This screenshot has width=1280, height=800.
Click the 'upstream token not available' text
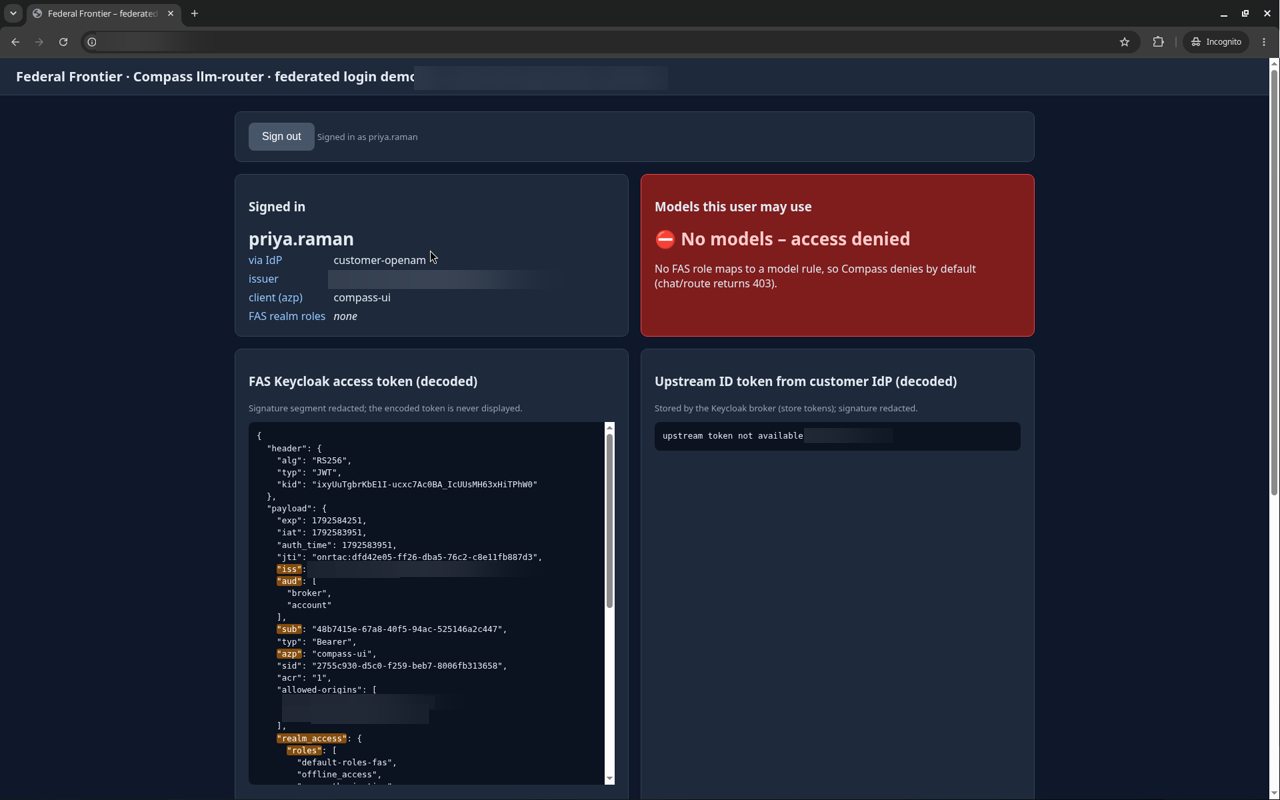pos(733,436)
